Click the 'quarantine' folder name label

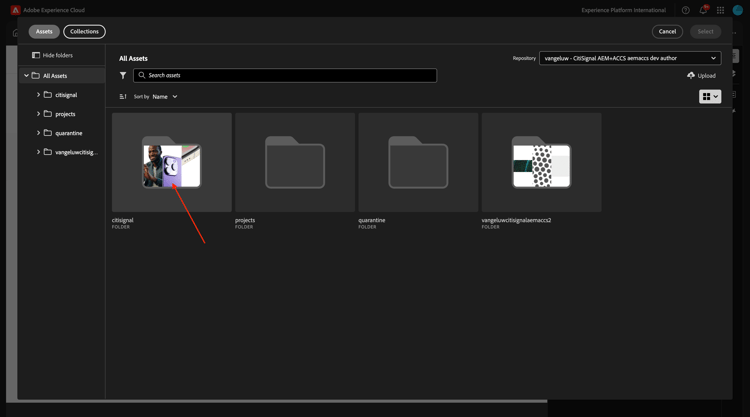pos(372,220)
